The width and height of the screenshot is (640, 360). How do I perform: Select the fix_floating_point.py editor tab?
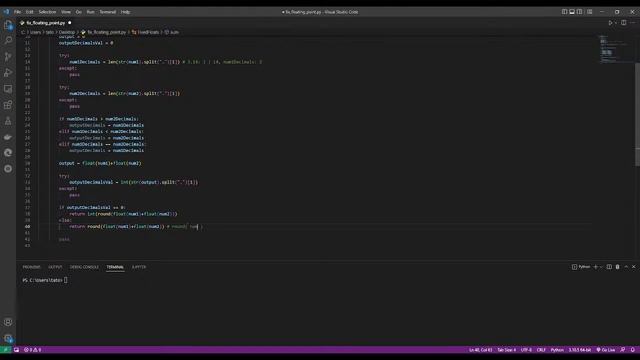[x=46, y=23]
